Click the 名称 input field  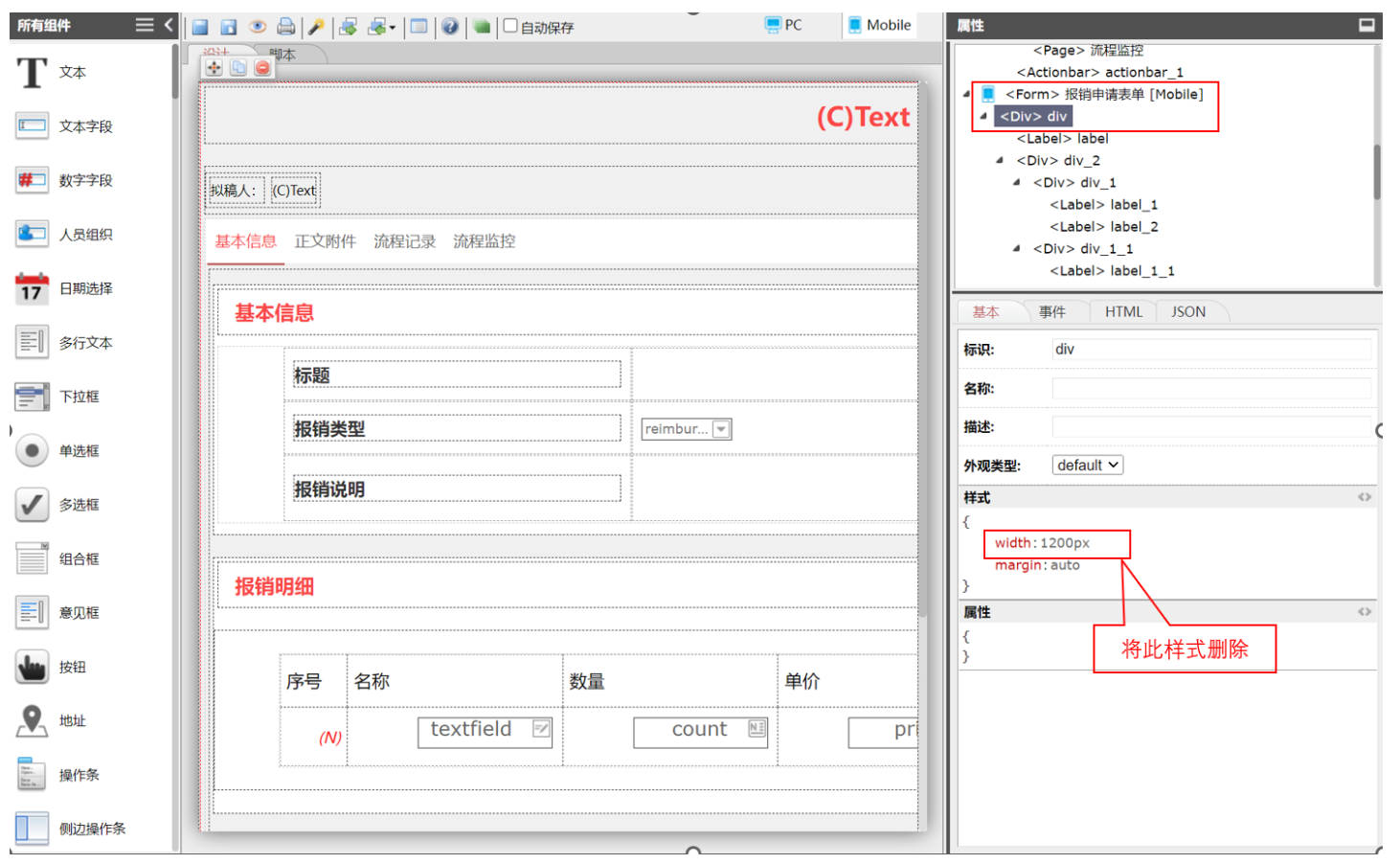[1210, 389]
